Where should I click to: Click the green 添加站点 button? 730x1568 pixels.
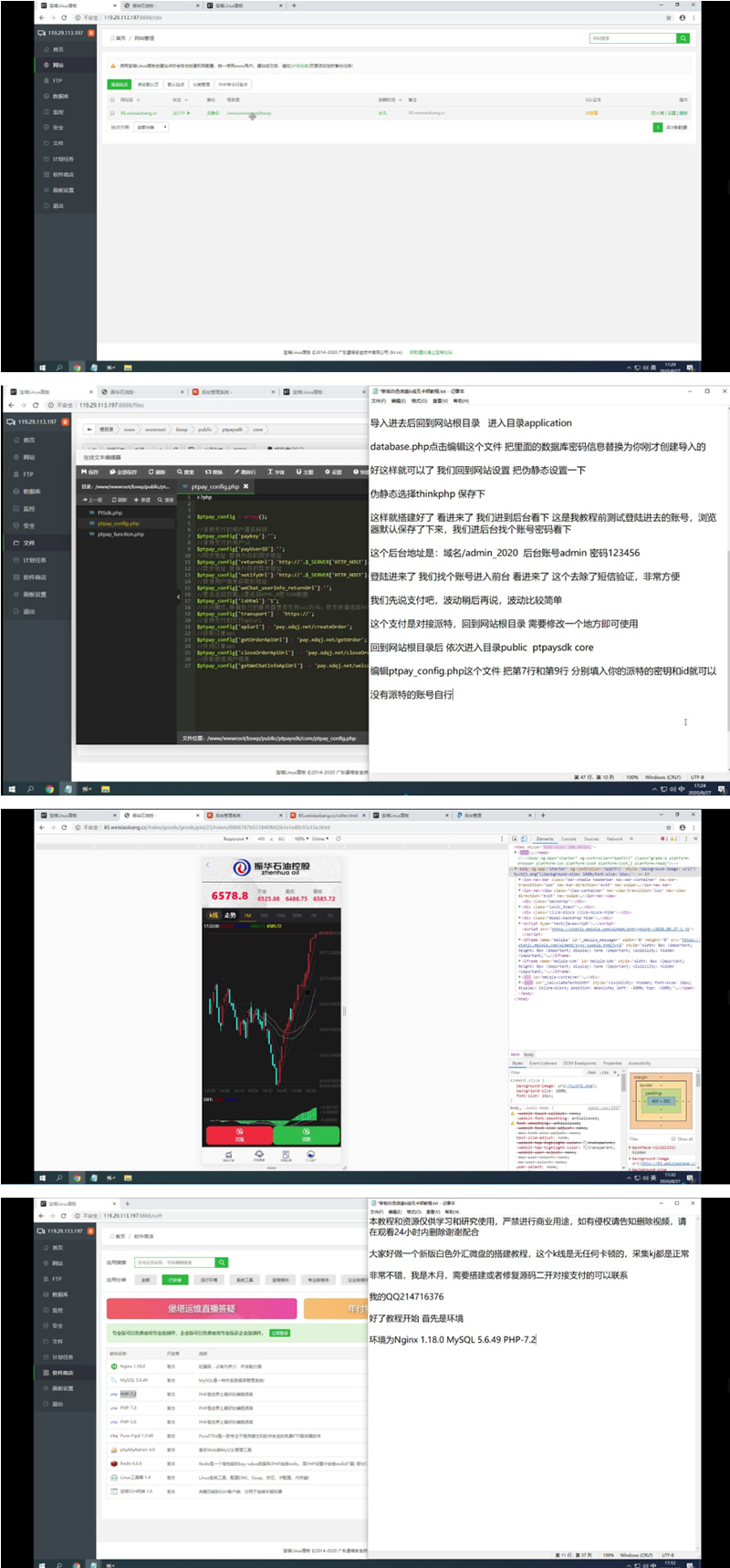click(120, 84)
